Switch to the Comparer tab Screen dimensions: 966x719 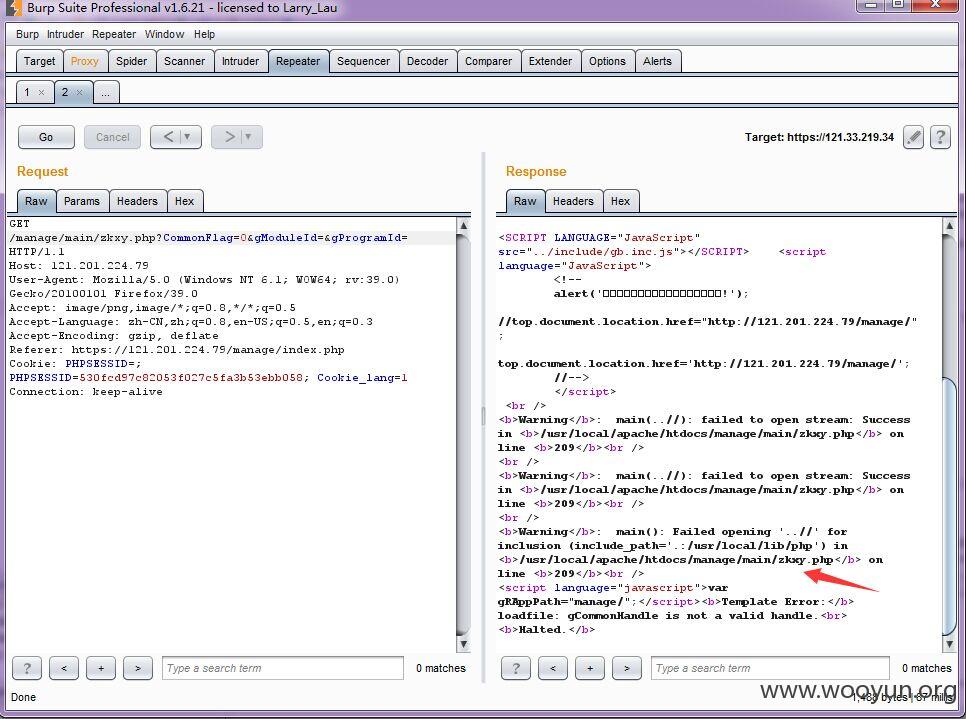489,61
